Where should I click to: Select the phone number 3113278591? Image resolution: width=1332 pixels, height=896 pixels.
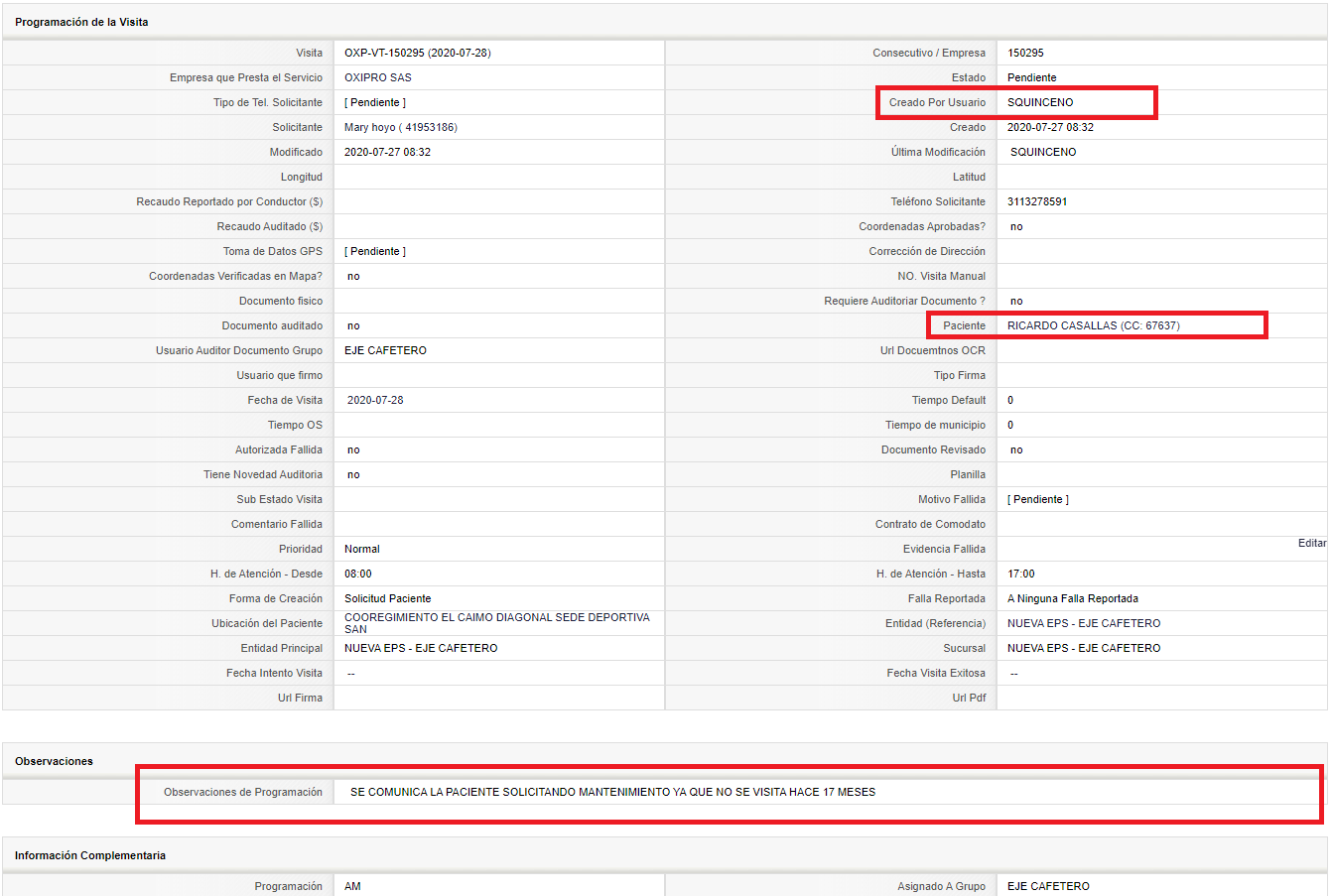[x=1037, y=201]
